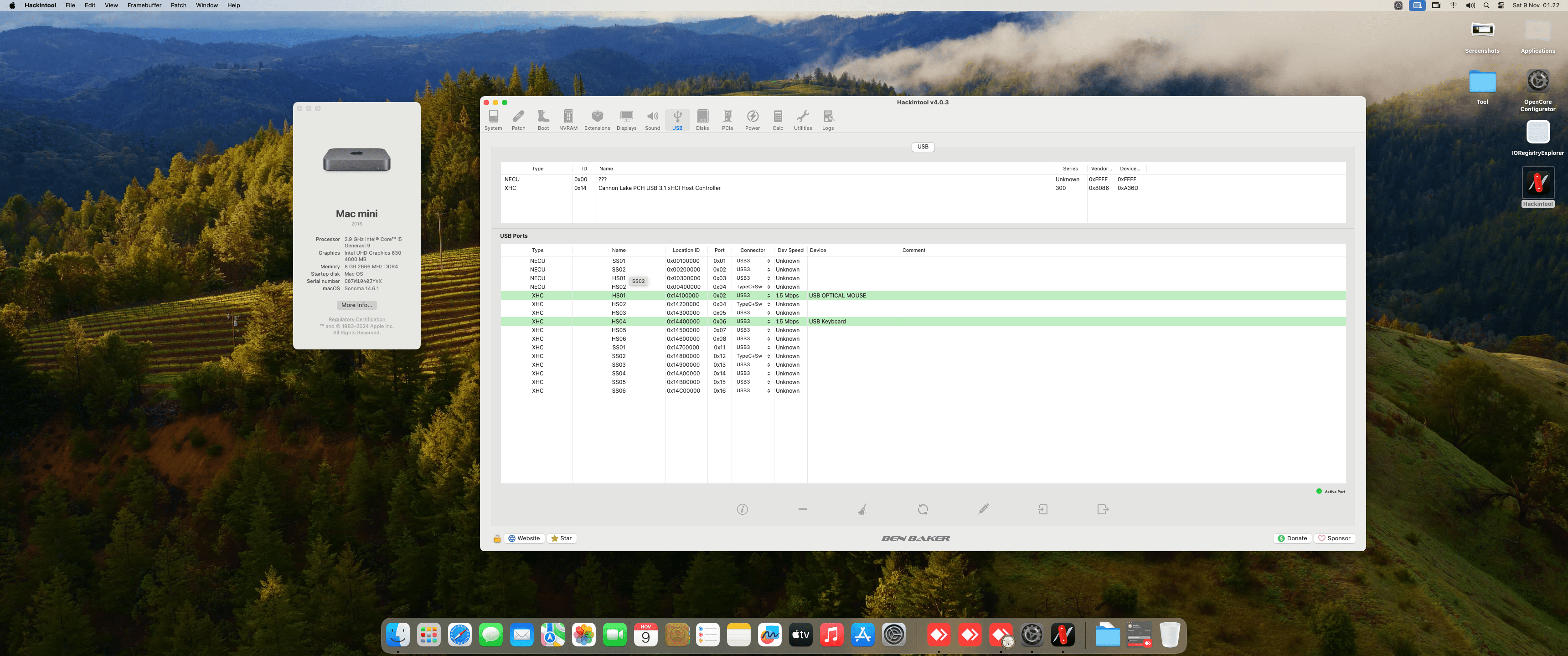The image size is (1568, 656).
Task: Open Connector dropdown for XHC SS04 row
Action: 753,374
